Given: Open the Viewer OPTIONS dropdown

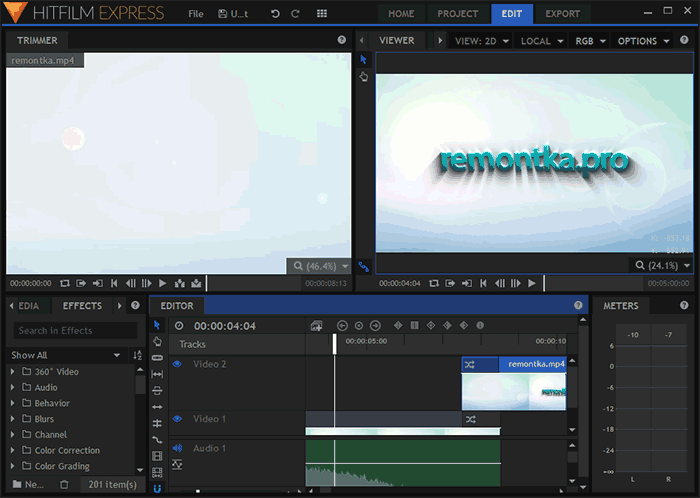Looking at the screenshot, I should click(x=643, y=41).
